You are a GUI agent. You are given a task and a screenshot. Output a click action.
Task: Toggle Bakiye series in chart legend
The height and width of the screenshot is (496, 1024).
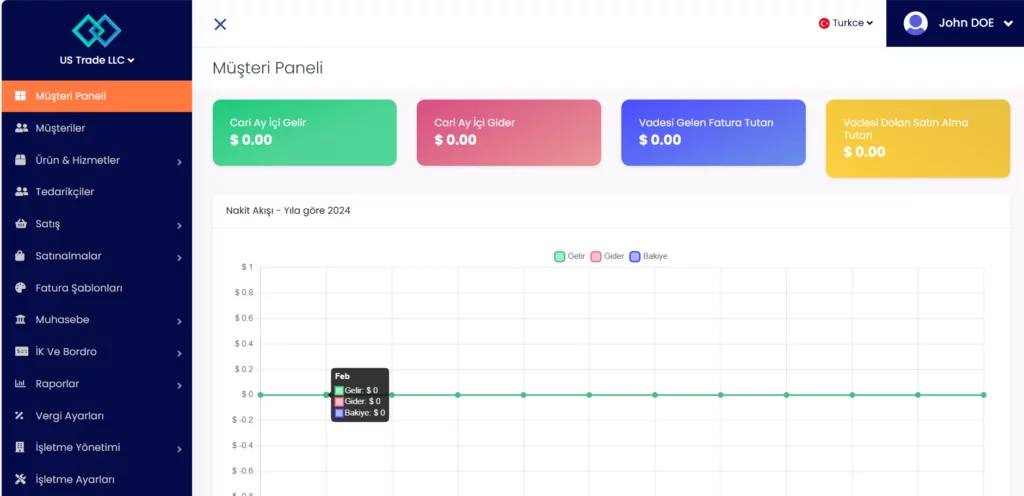(x=648, y=257)
